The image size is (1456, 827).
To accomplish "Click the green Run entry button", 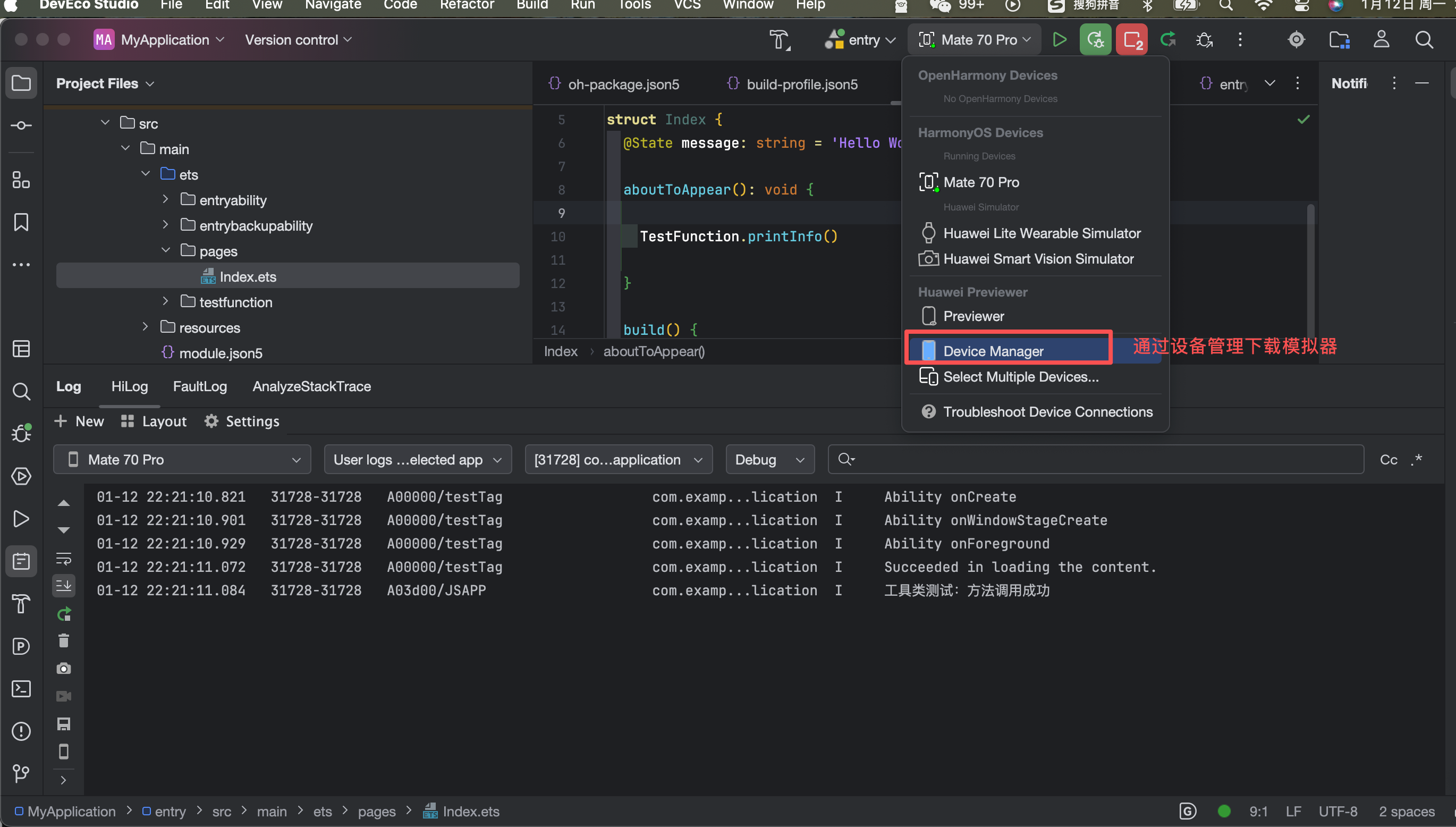I will pyautogui.click(x=1059, y=40).
